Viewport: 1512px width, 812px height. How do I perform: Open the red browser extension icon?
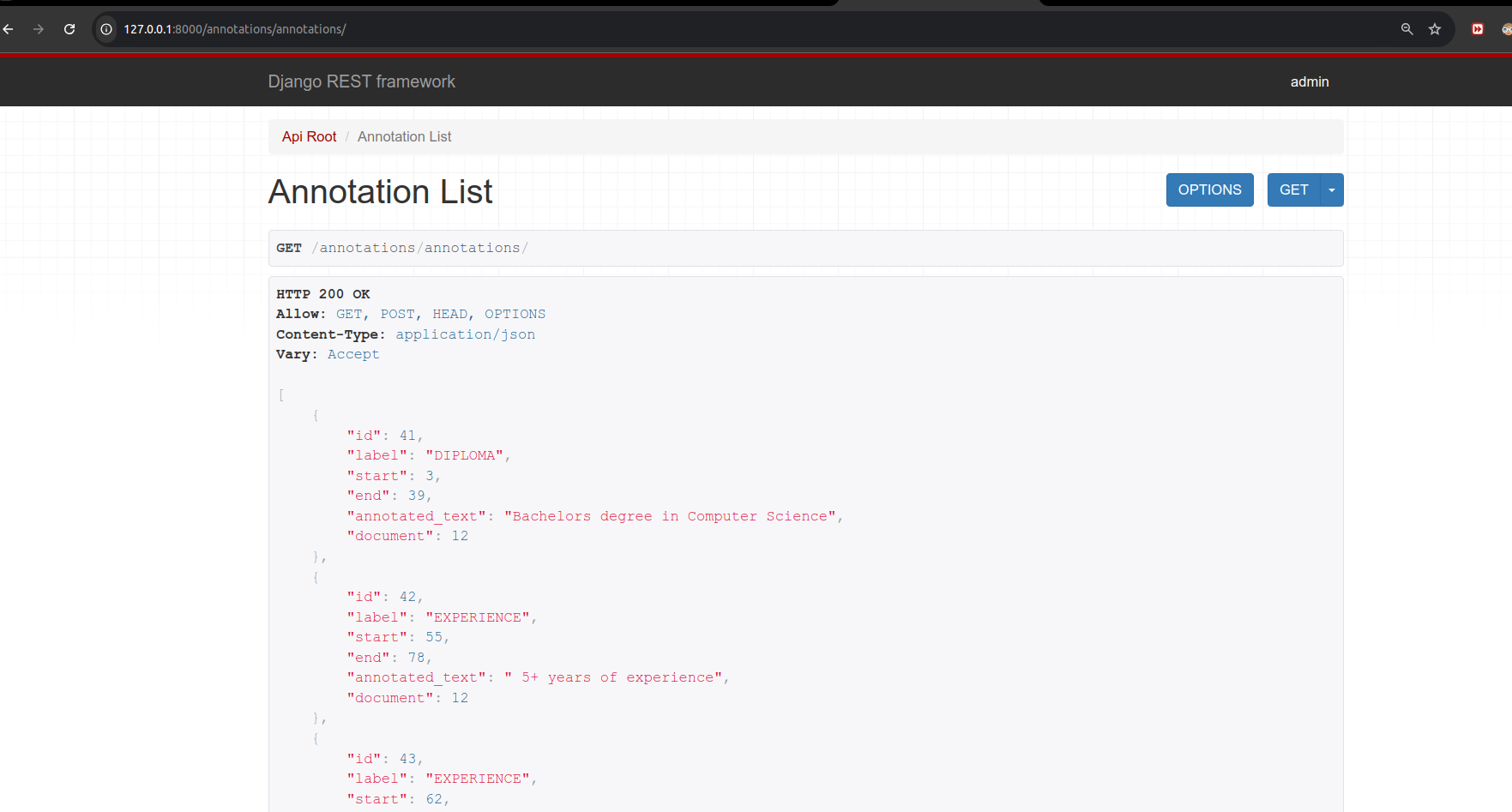point(1478,29)
